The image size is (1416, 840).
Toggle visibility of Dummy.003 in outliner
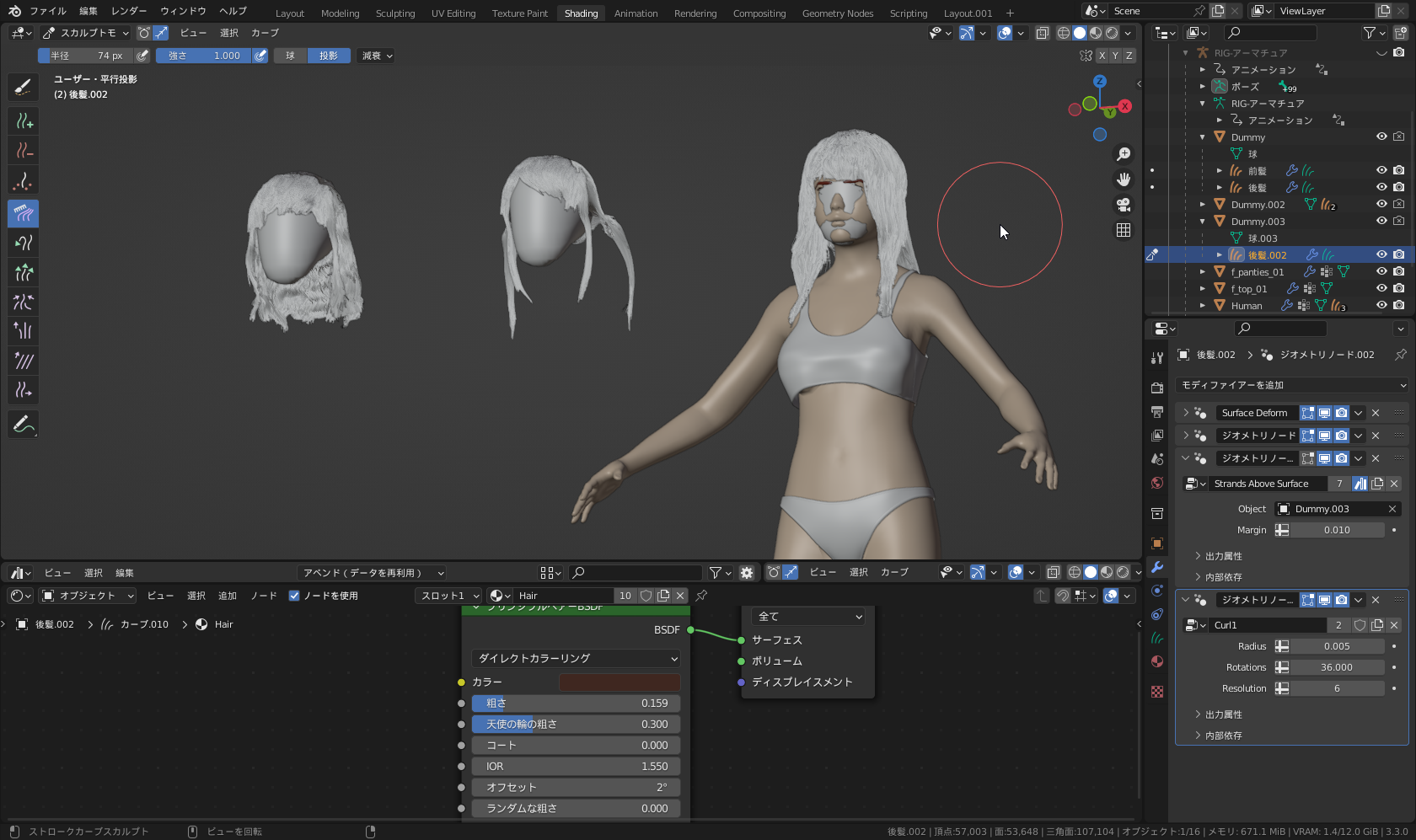pyautogui.click(x=1381, y=221)
